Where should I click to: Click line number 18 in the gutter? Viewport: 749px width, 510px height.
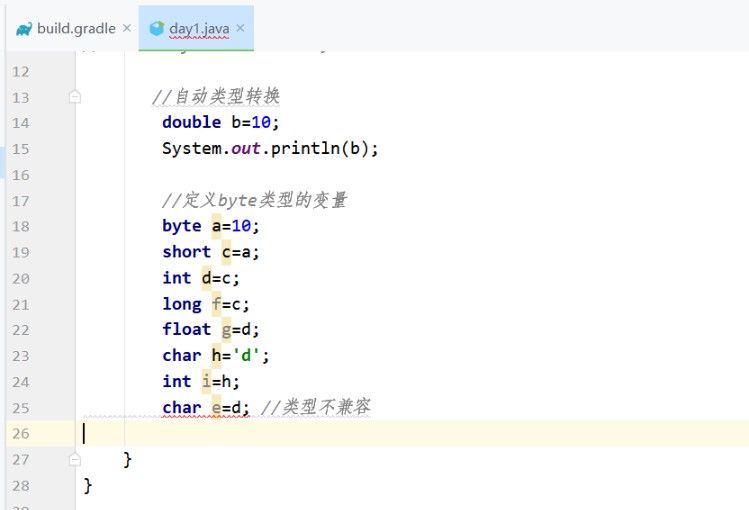(21, 226)
